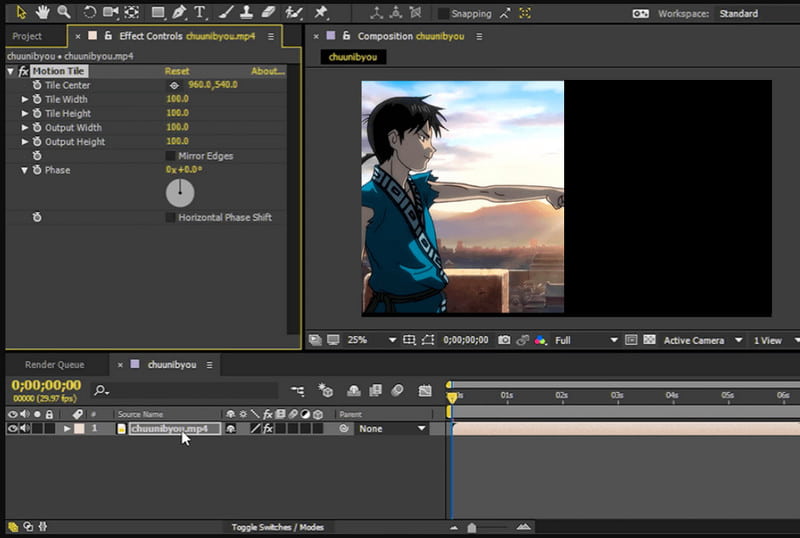Click the graph editor icon

tap(424, 391)
